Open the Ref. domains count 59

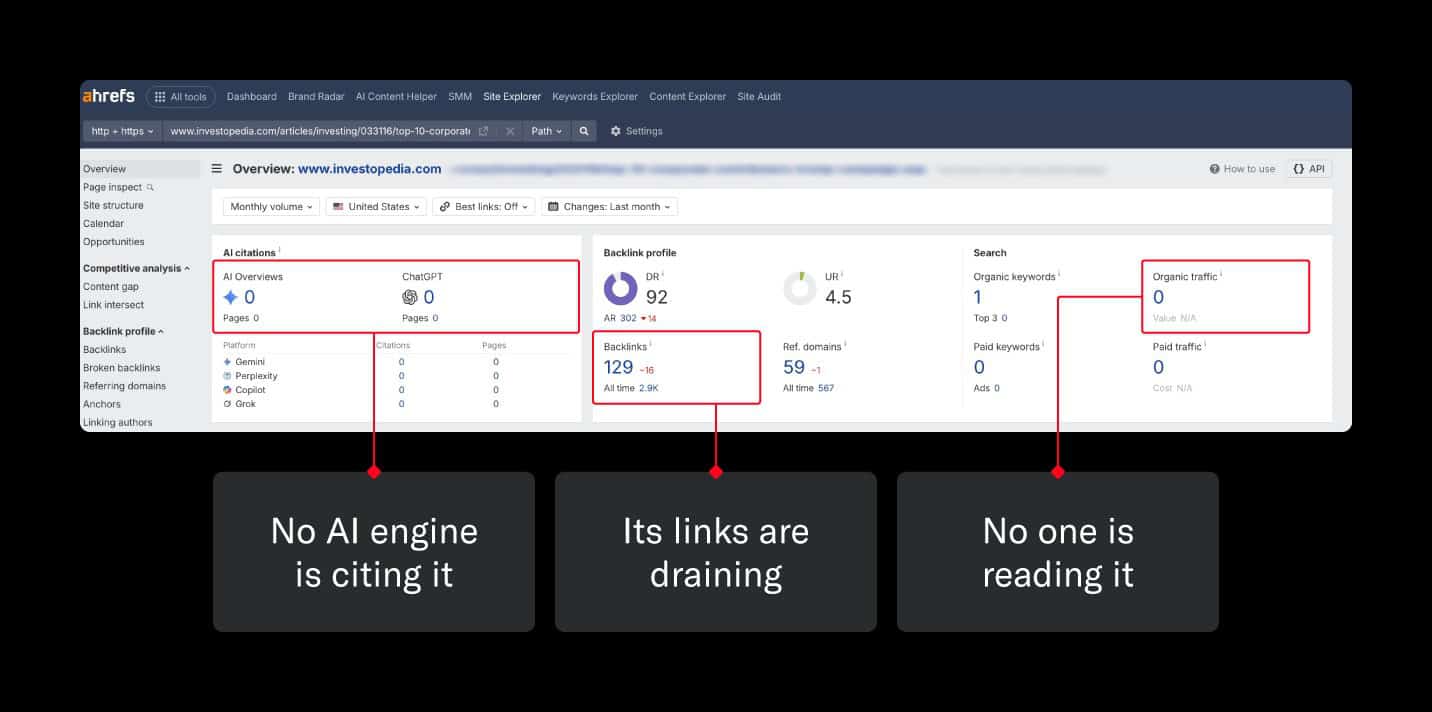(x=794, y=367)
